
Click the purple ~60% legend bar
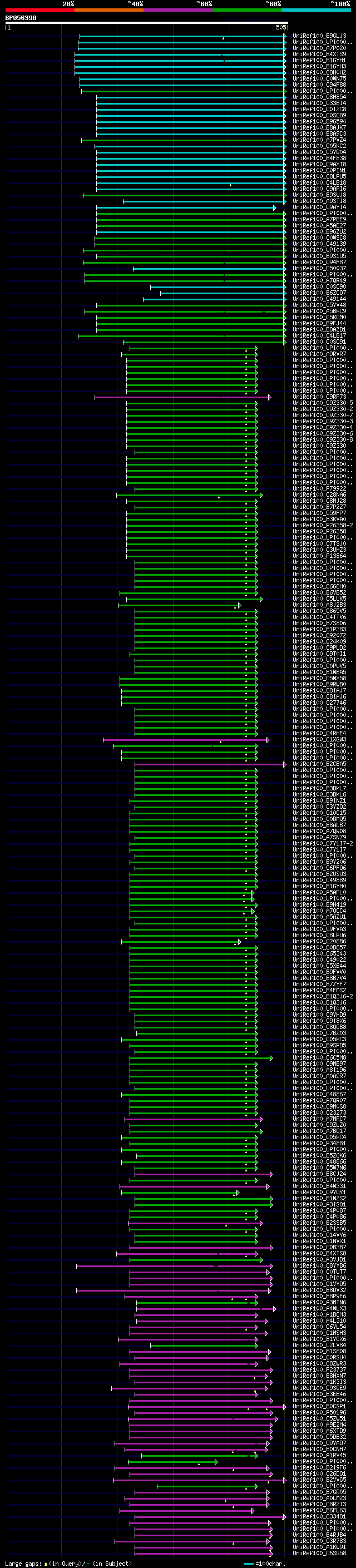click(177, 10)
